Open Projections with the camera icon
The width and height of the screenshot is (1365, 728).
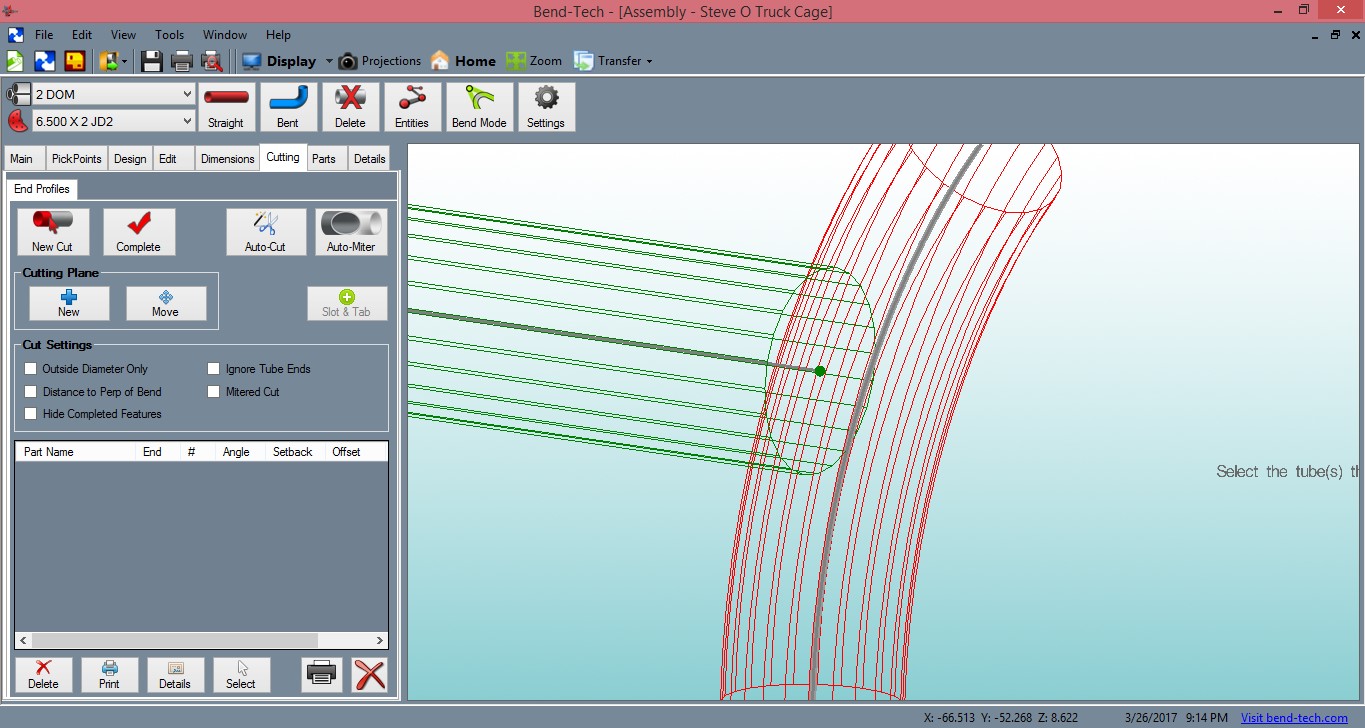click(x=379, y=61)
